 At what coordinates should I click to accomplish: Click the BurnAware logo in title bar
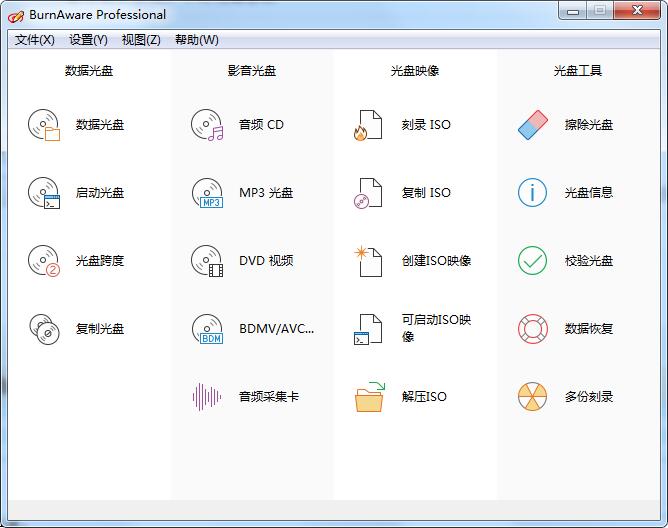click(x=16, y=16)
